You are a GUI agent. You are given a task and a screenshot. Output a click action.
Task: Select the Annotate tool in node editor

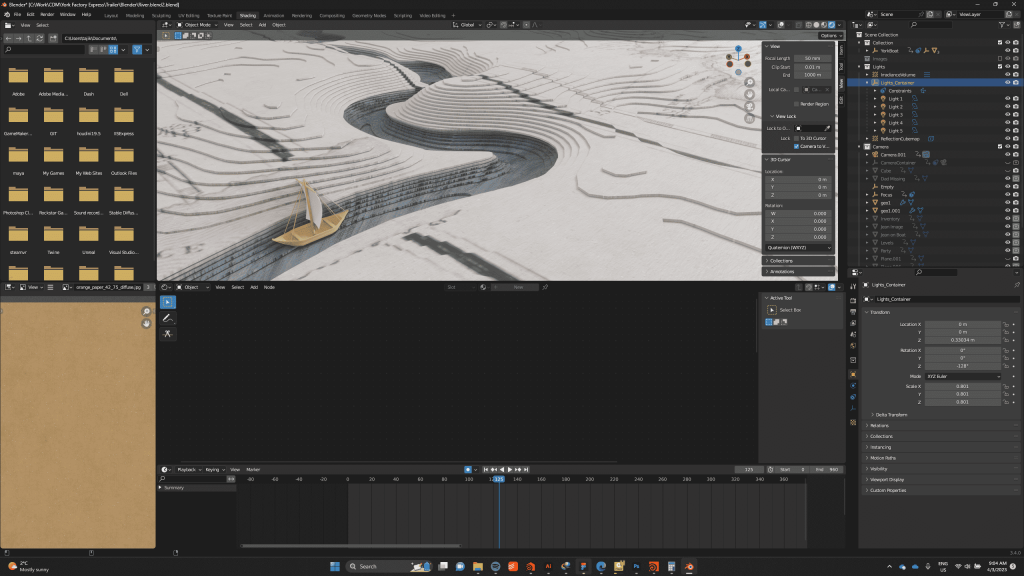[168, 318]
